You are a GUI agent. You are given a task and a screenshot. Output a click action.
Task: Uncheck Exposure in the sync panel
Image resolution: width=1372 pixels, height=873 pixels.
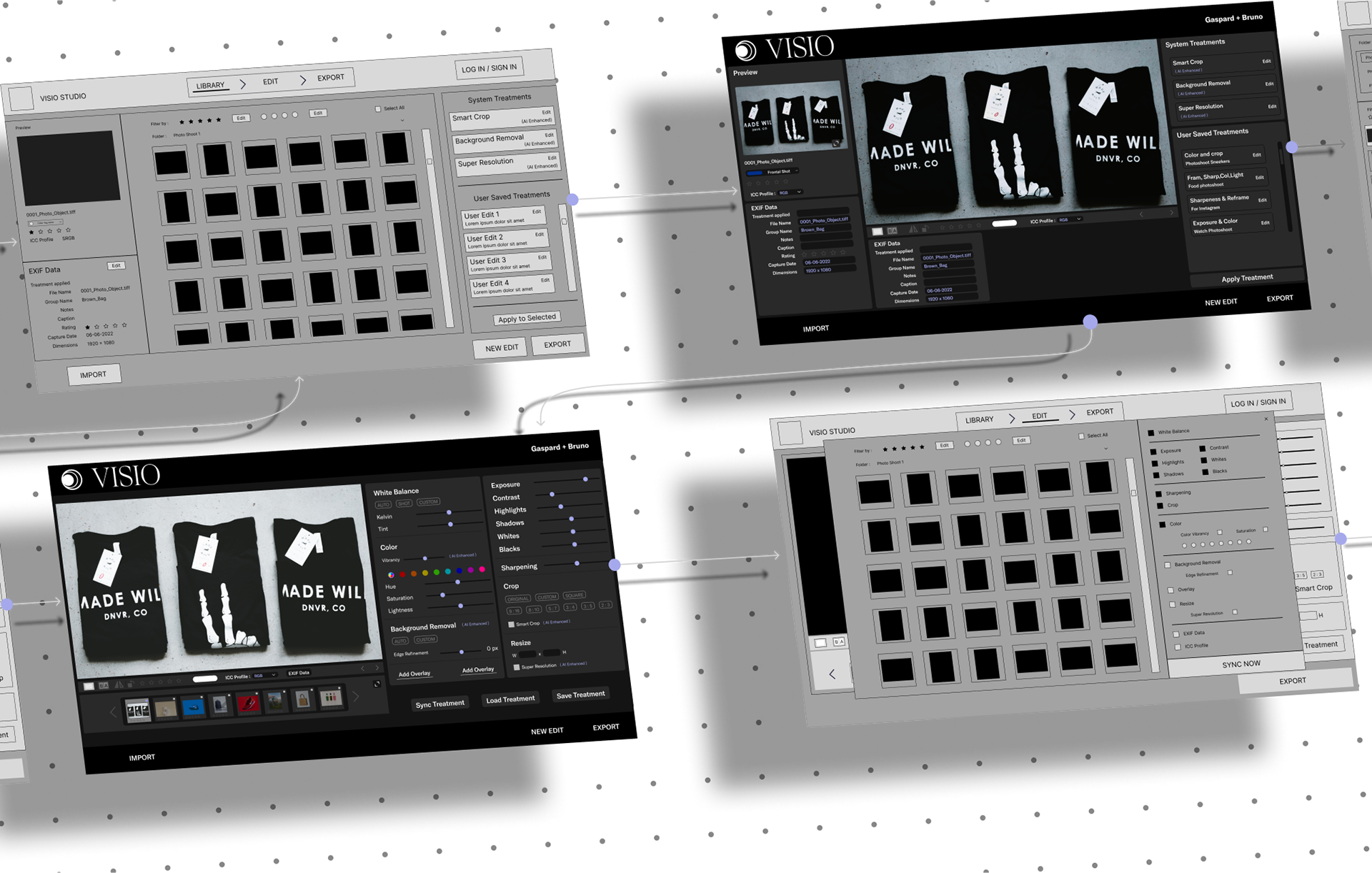click(1153, 452)
